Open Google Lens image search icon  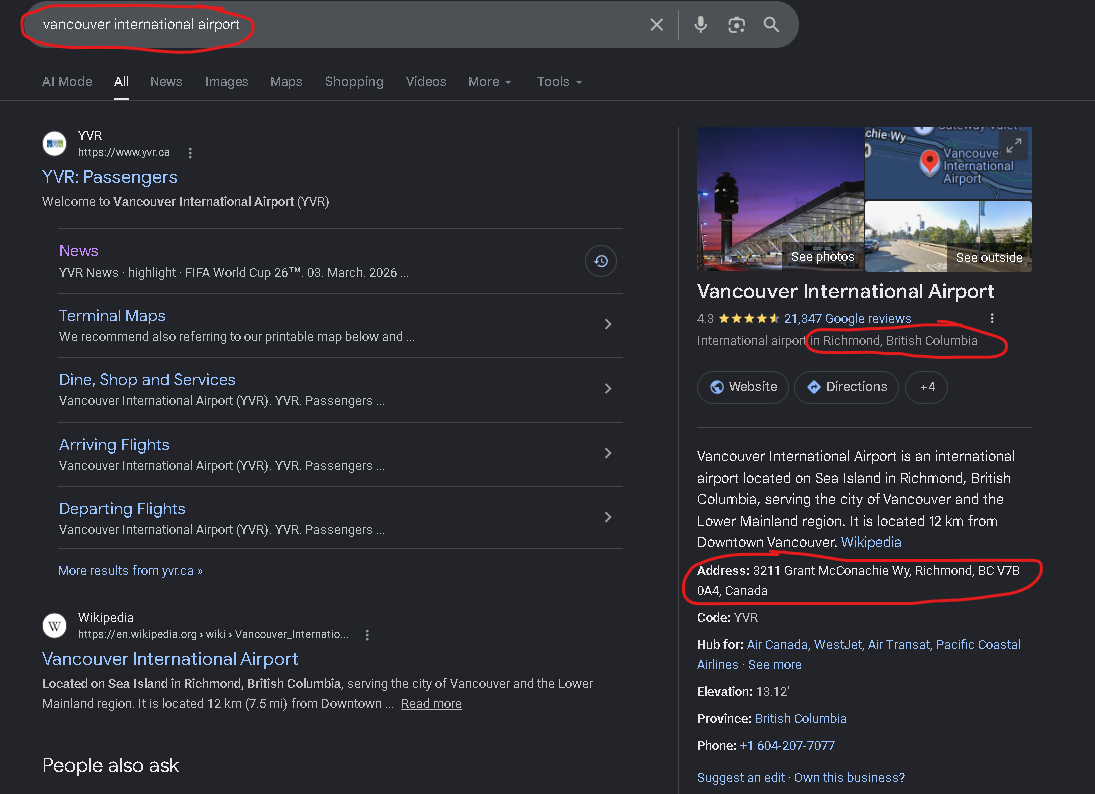(x=736, y=25)
